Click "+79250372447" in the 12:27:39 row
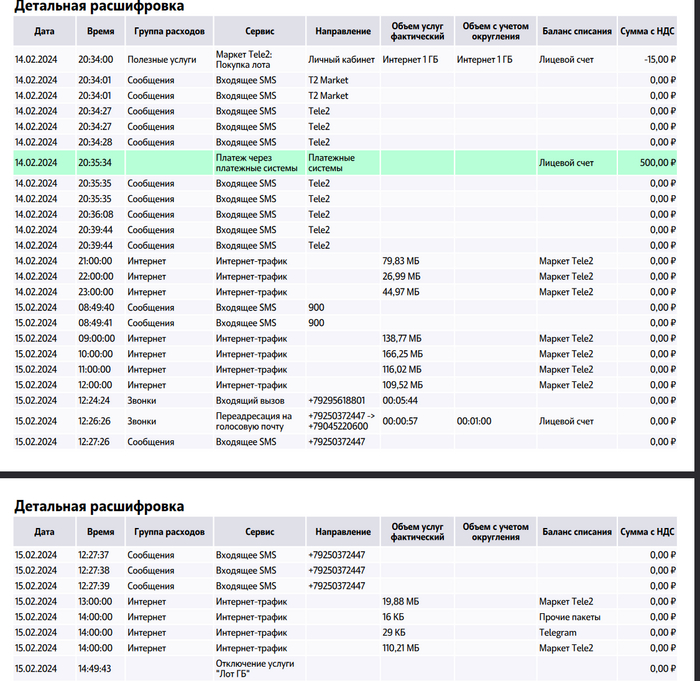The image size is (700, 681). click(x=336, y=586)
